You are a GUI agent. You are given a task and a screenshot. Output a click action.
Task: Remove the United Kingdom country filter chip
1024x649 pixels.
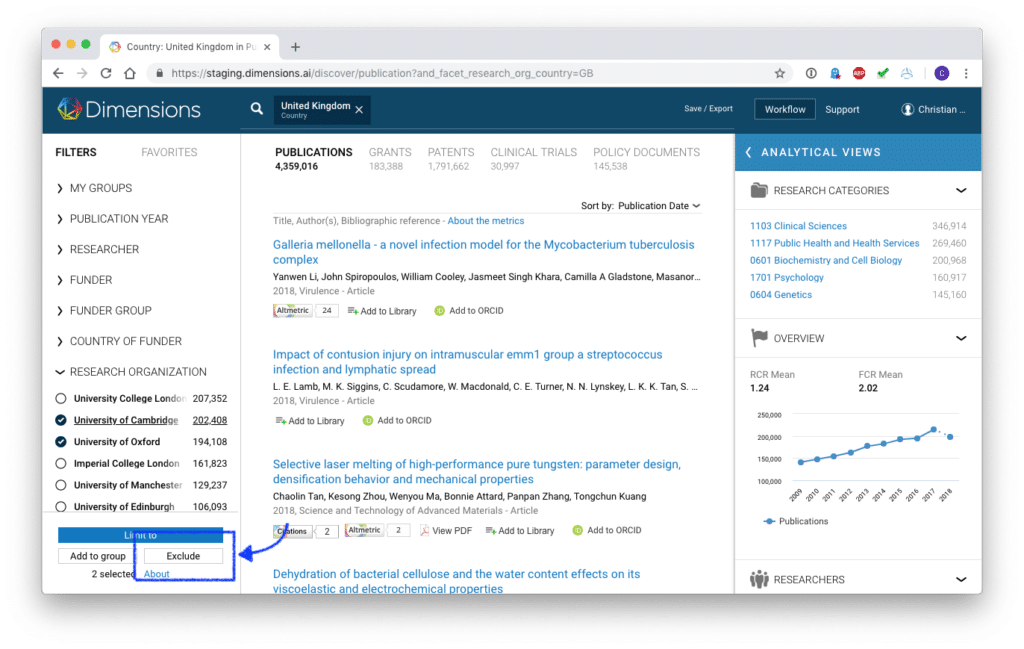click(x=359, y=110)
